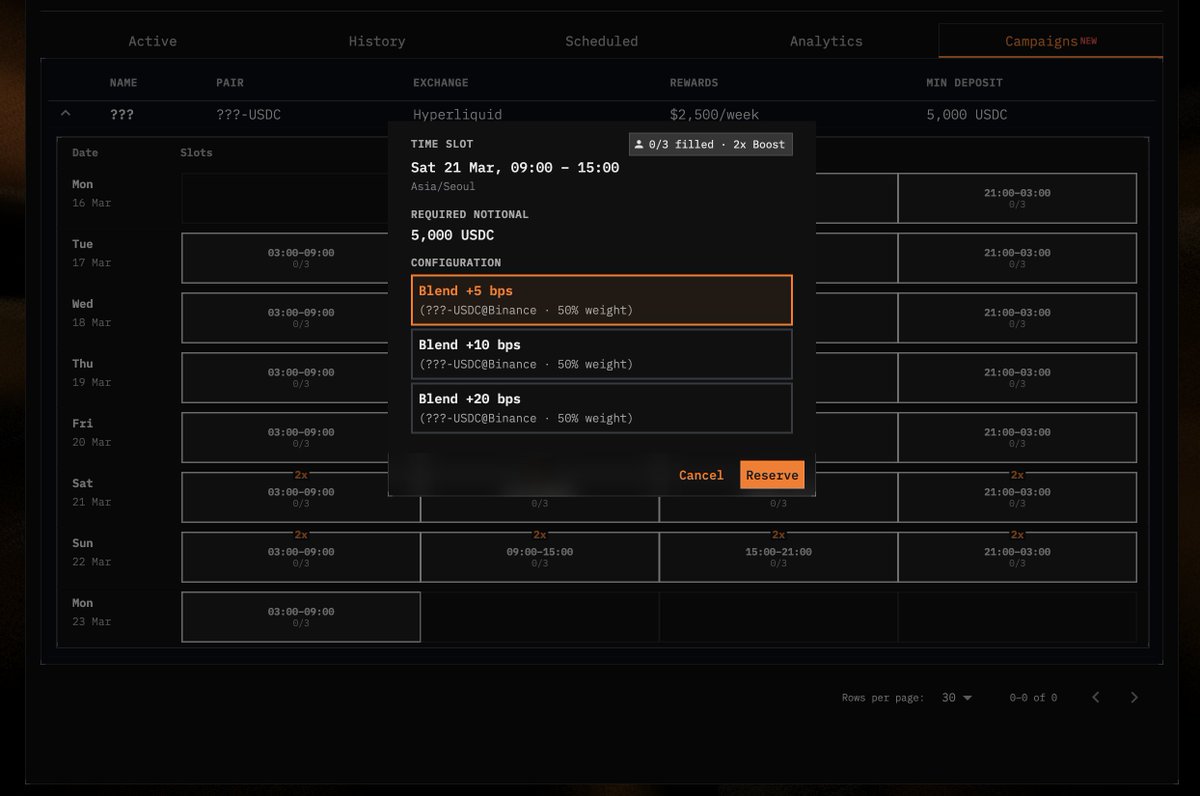Select Mon 16 Mar 21:00–03:00 slot
1200x796 pixels.
click(x=1017, y=198)
